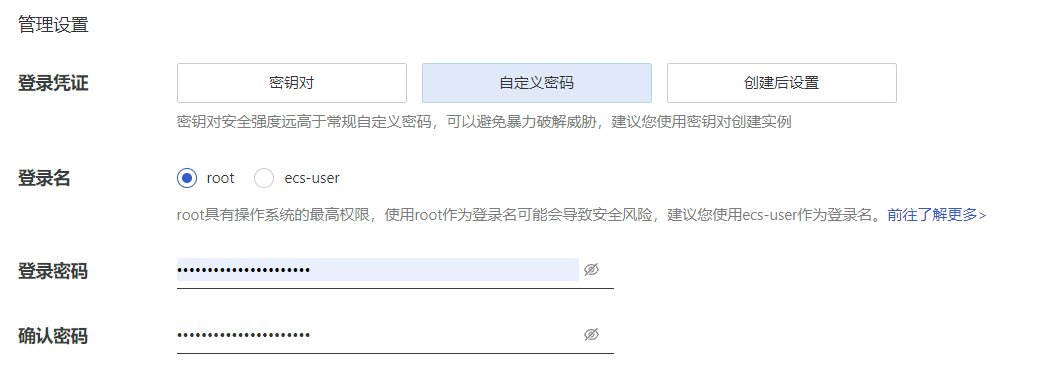Click the 登录名 field label

44,178
